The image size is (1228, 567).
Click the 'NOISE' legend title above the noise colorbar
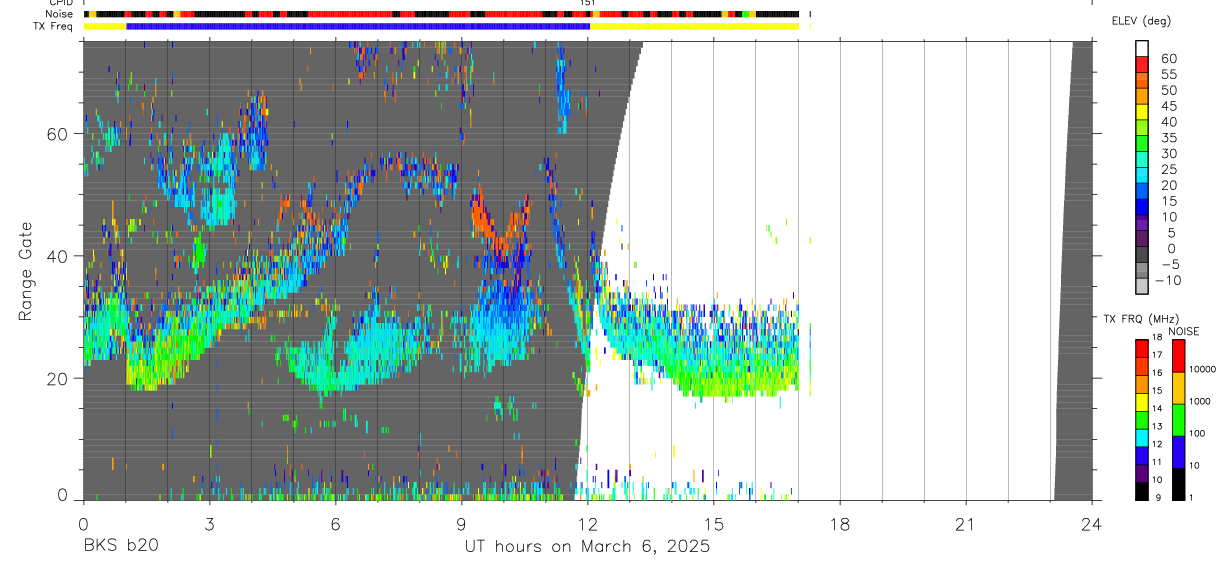1183,331
